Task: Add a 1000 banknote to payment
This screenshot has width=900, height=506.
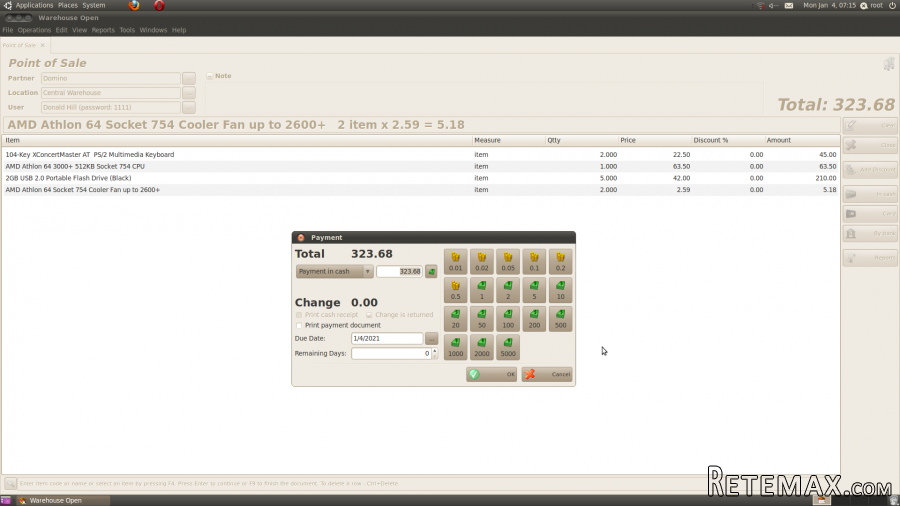Action: coord(455,347)
